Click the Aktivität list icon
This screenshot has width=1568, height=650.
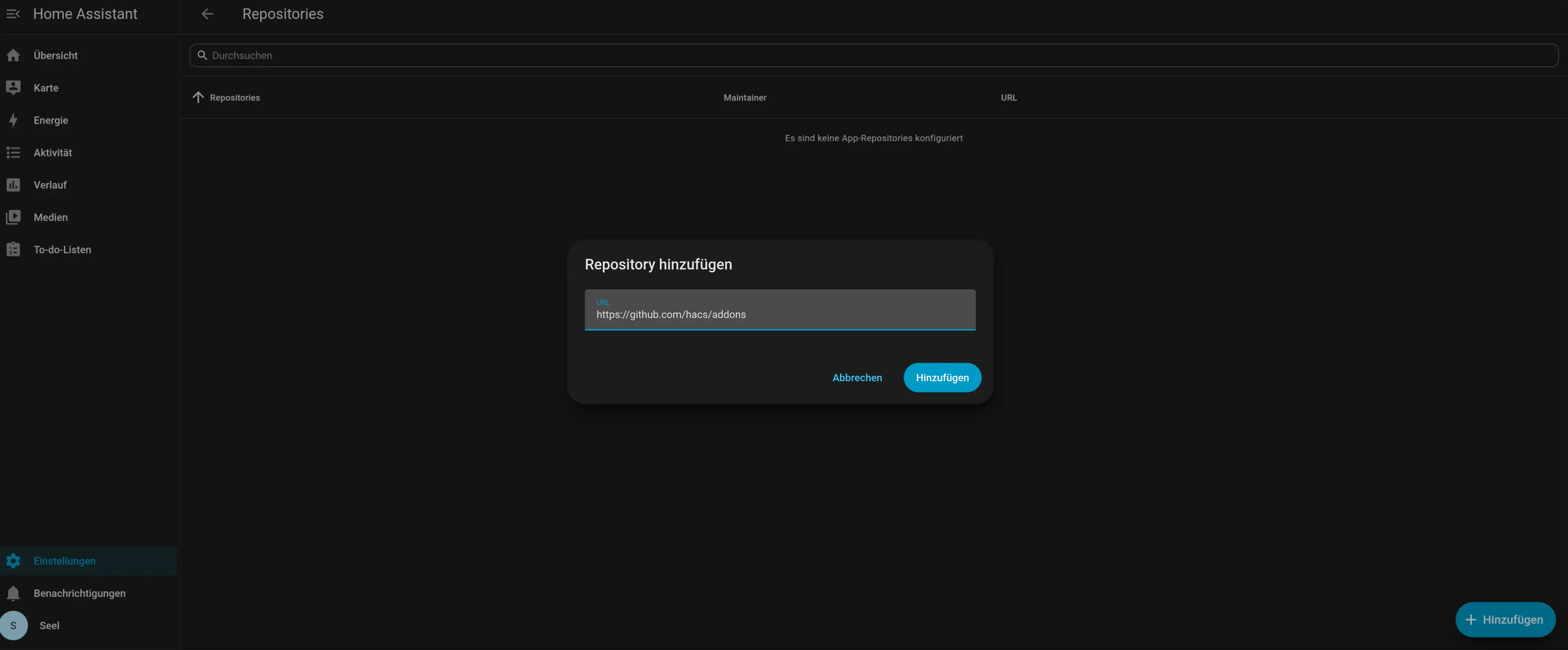point(13,152)
